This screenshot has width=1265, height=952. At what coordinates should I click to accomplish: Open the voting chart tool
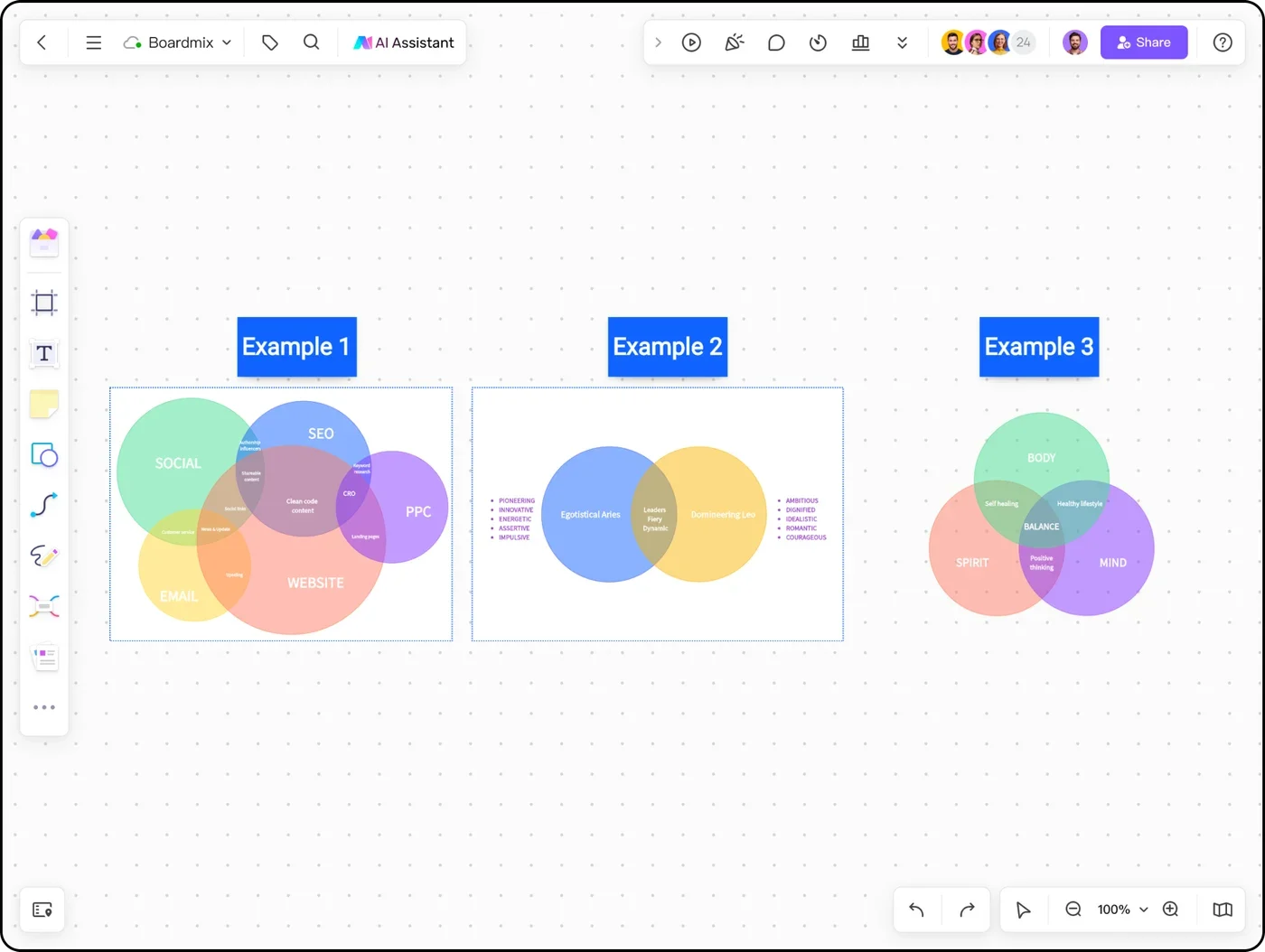[860, 42]
